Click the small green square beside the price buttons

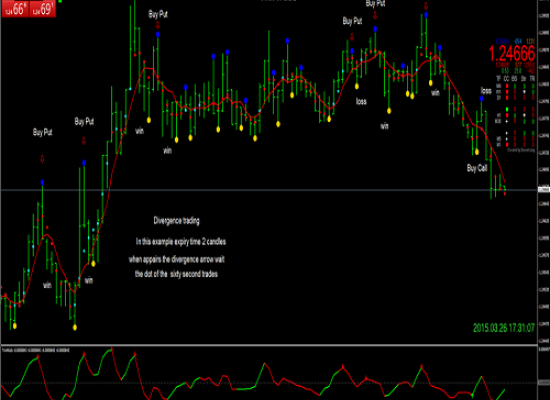[x=60, y=1]
